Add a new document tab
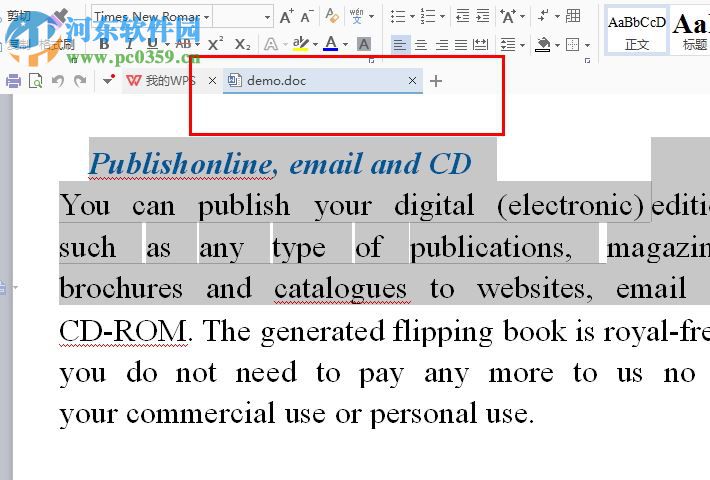The image size is (710, 480). point(436,81)
